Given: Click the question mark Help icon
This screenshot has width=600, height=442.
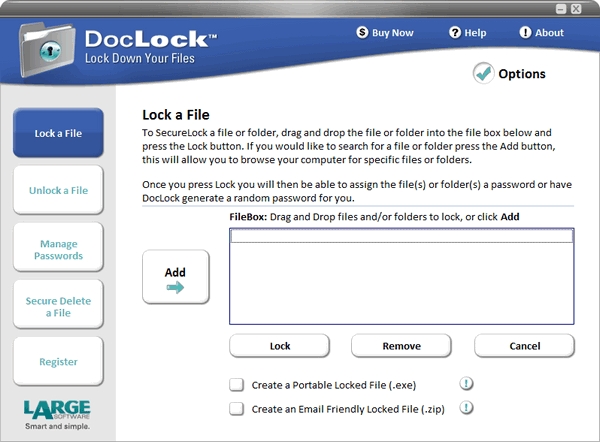Looking at the screenshot, I should pos(455,33).
